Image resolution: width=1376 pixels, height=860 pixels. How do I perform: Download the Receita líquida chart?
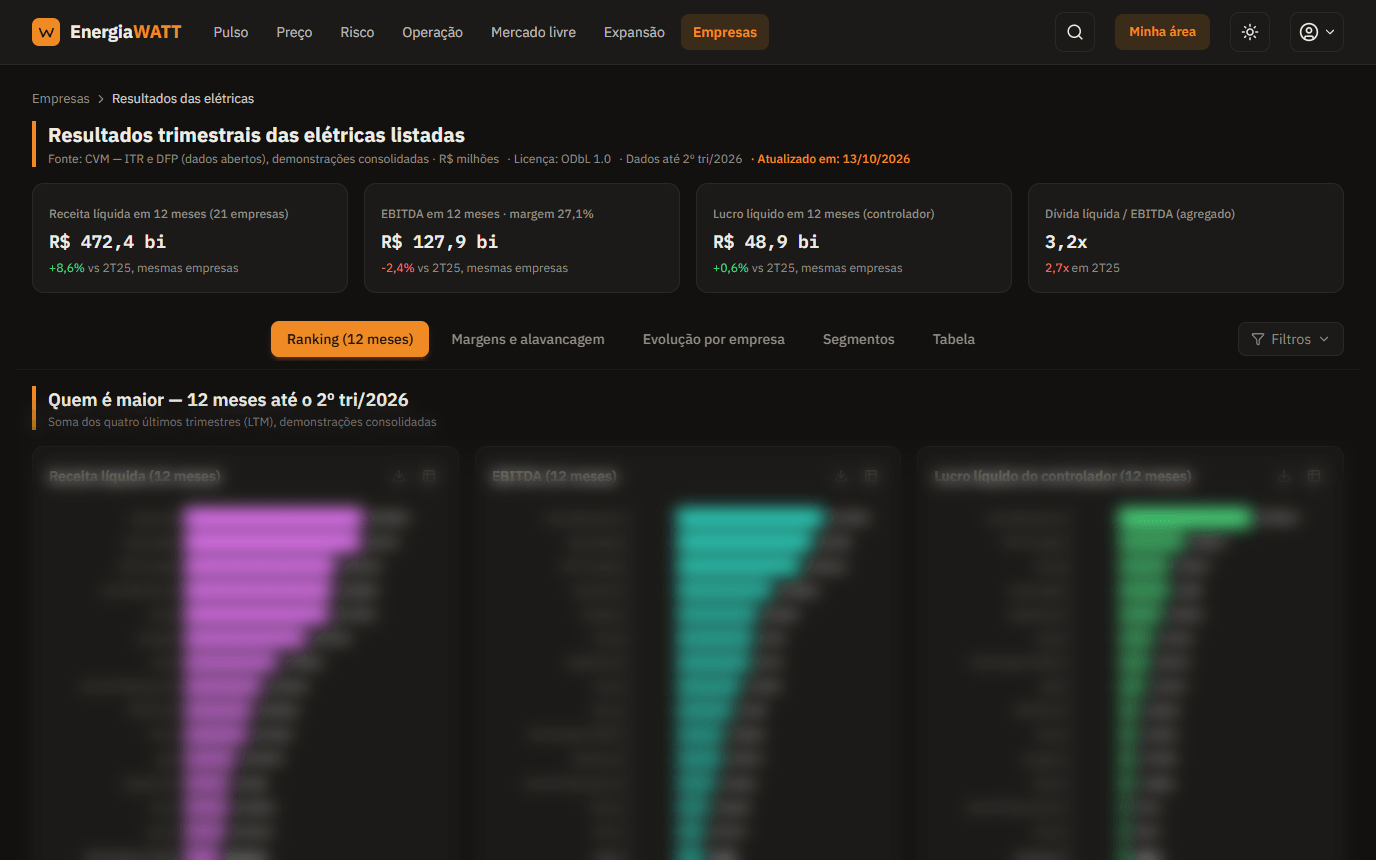pos(399,476)
